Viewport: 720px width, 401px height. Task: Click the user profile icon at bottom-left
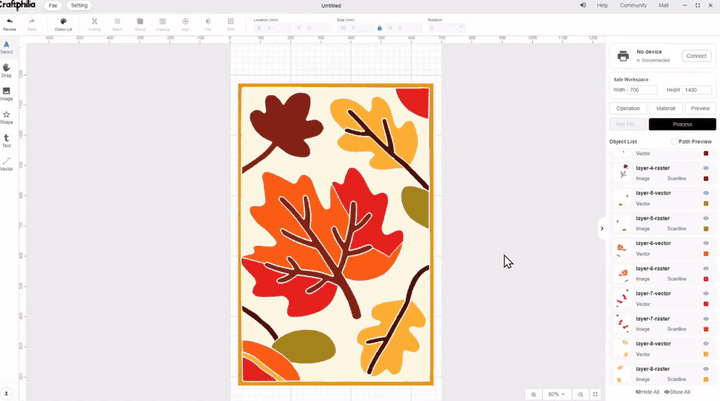6,394
